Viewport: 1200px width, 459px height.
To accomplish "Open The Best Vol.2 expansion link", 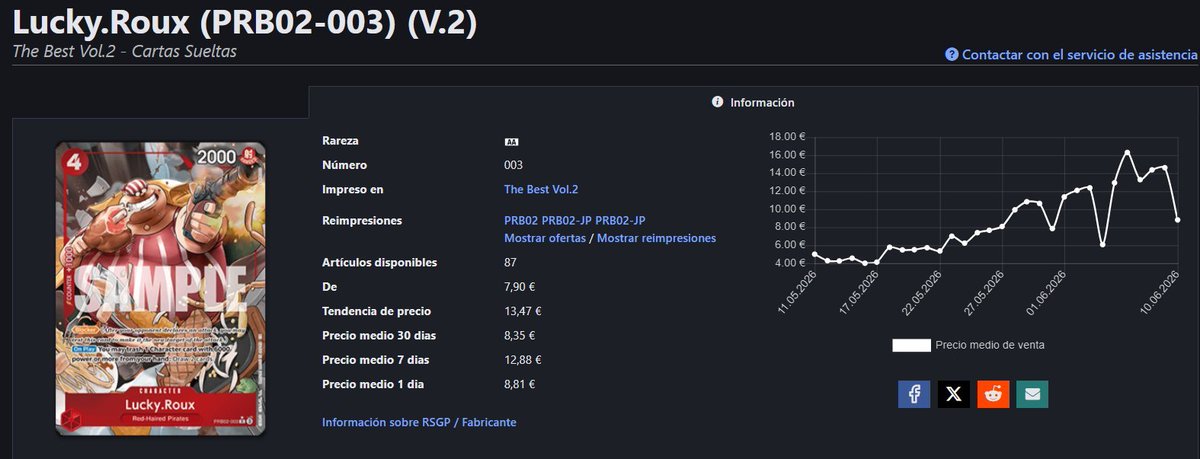I will [541, 189].
